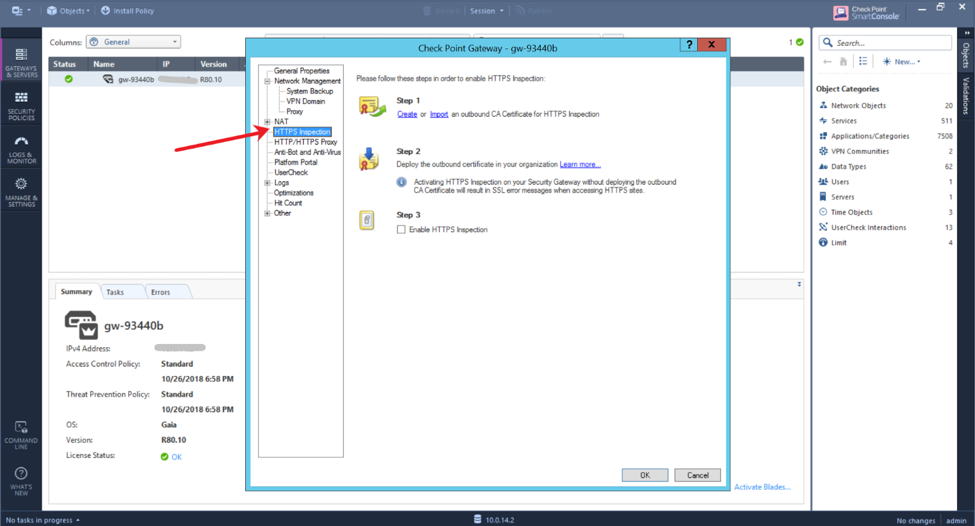Click the Step 3 document icon
This screenshot has width=975, height=526.
pos(367,221)
